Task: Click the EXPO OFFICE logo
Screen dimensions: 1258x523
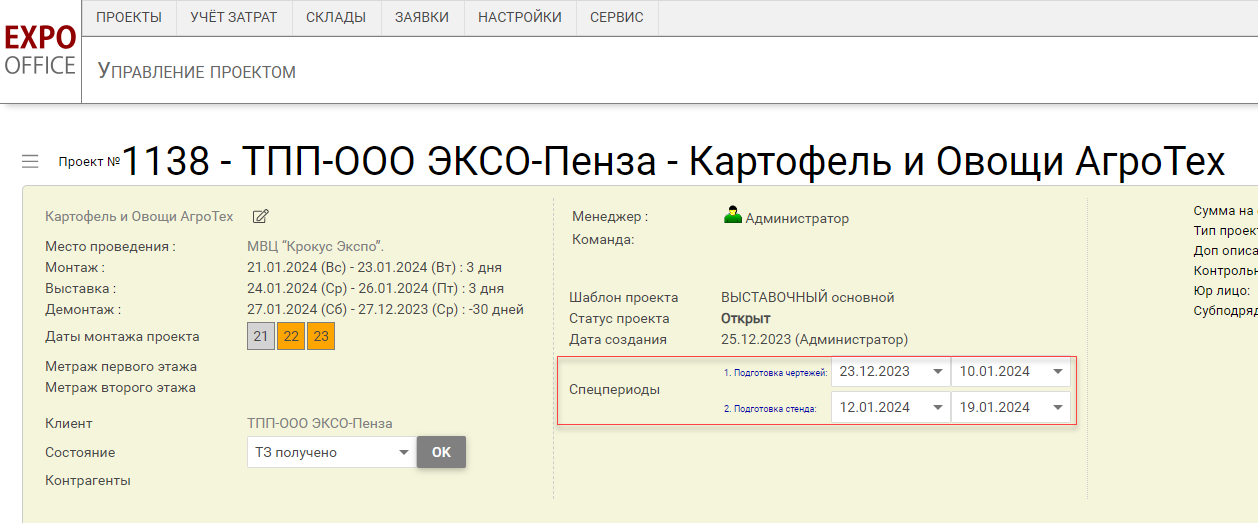Action: pyautogui.click(x=40, y=51)
